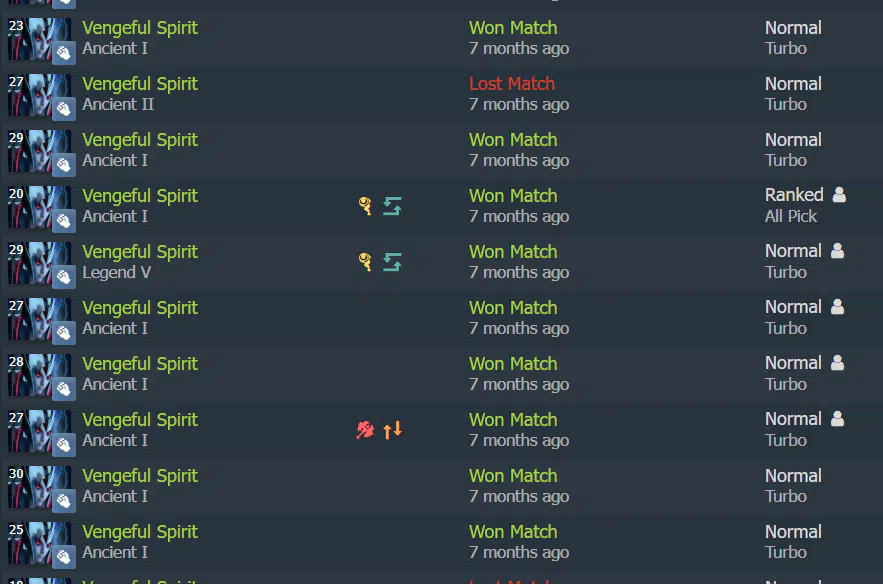The width and height of the screenshot is (883, 584).
Task: Click the teal swap-arrows icon in the Legend V row
Action: tap(393, 262)
